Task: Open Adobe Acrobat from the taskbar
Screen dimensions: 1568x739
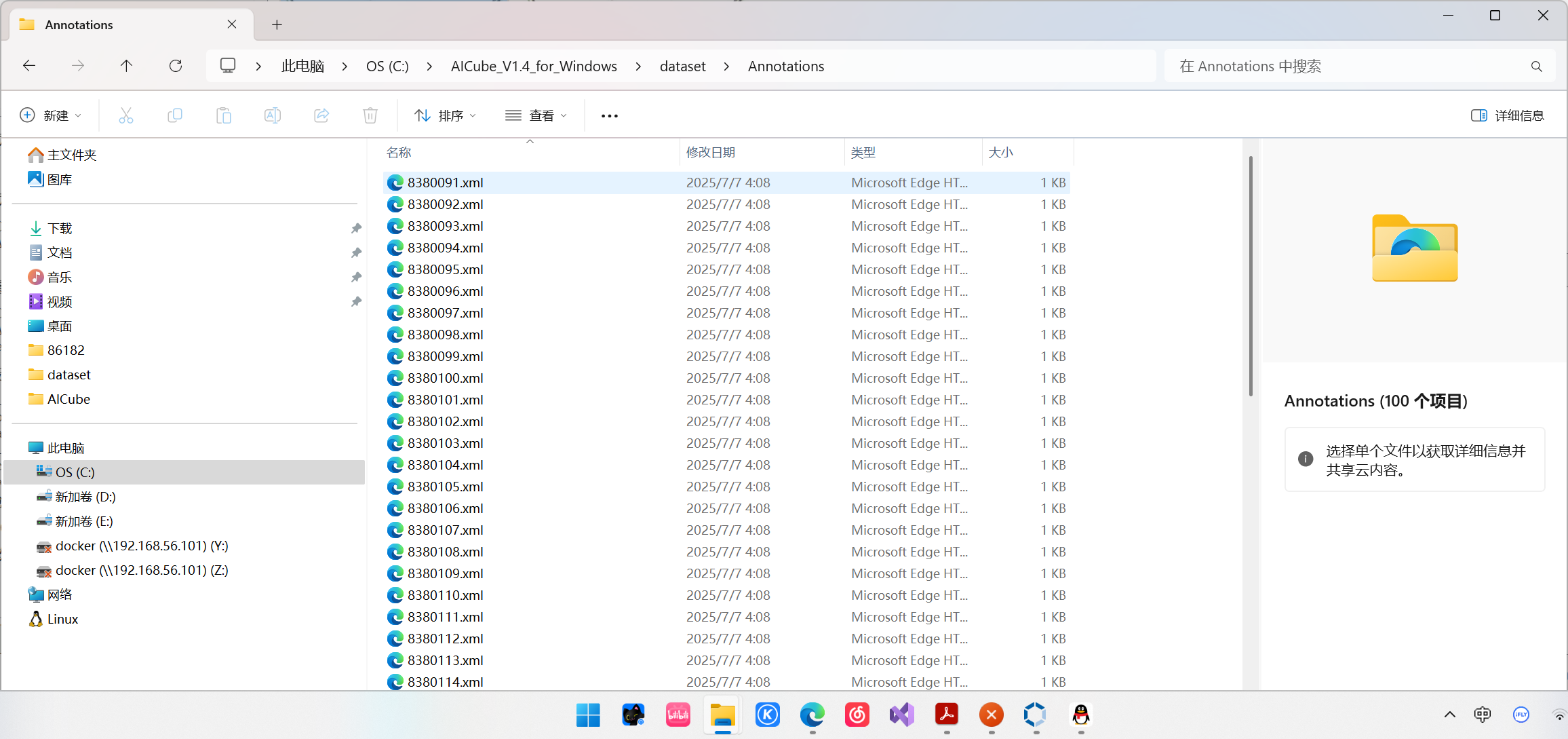Action: click(947, 715)
